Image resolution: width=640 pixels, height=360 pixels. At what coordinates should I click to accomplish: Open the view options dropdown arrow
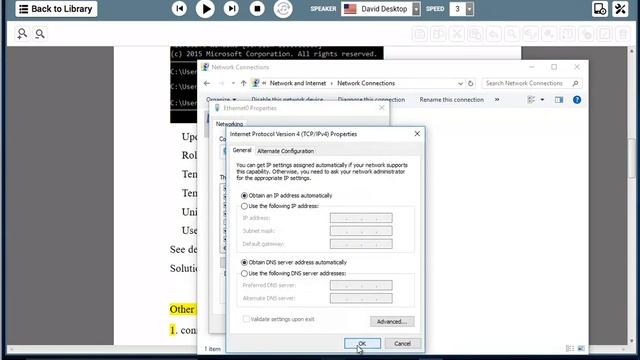tap(542, 100)
